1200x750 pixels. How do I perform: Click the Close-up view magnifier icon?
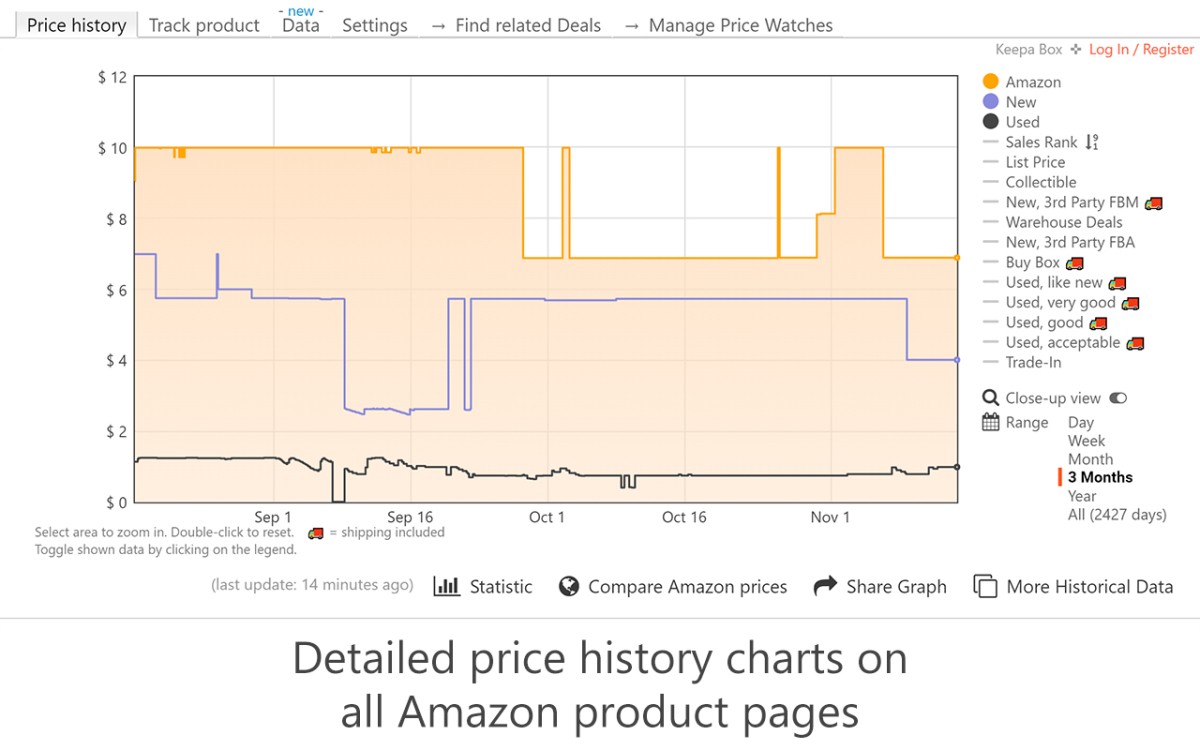pos(991,398)
